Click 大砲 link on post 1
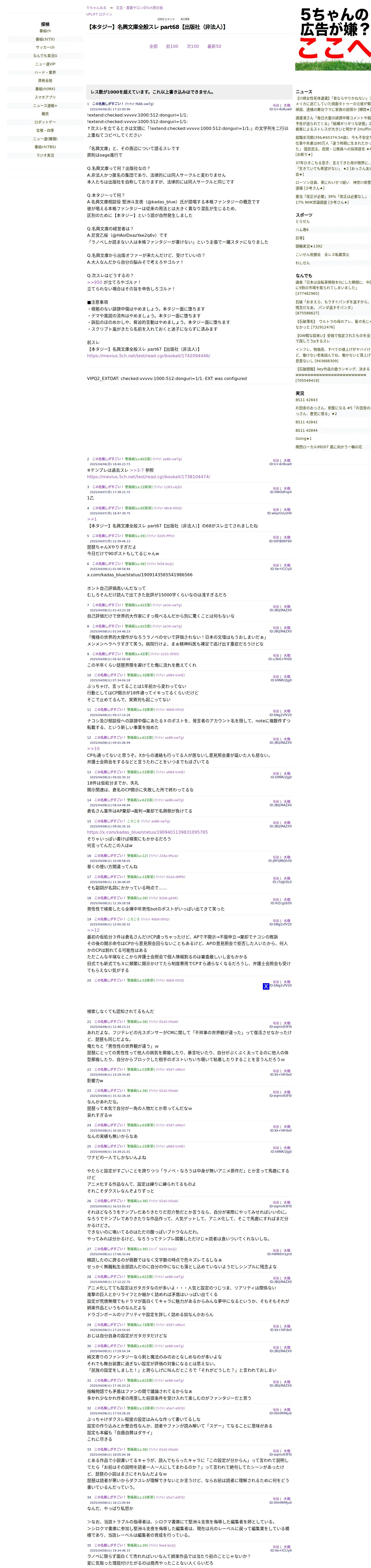 pos(287,105)
